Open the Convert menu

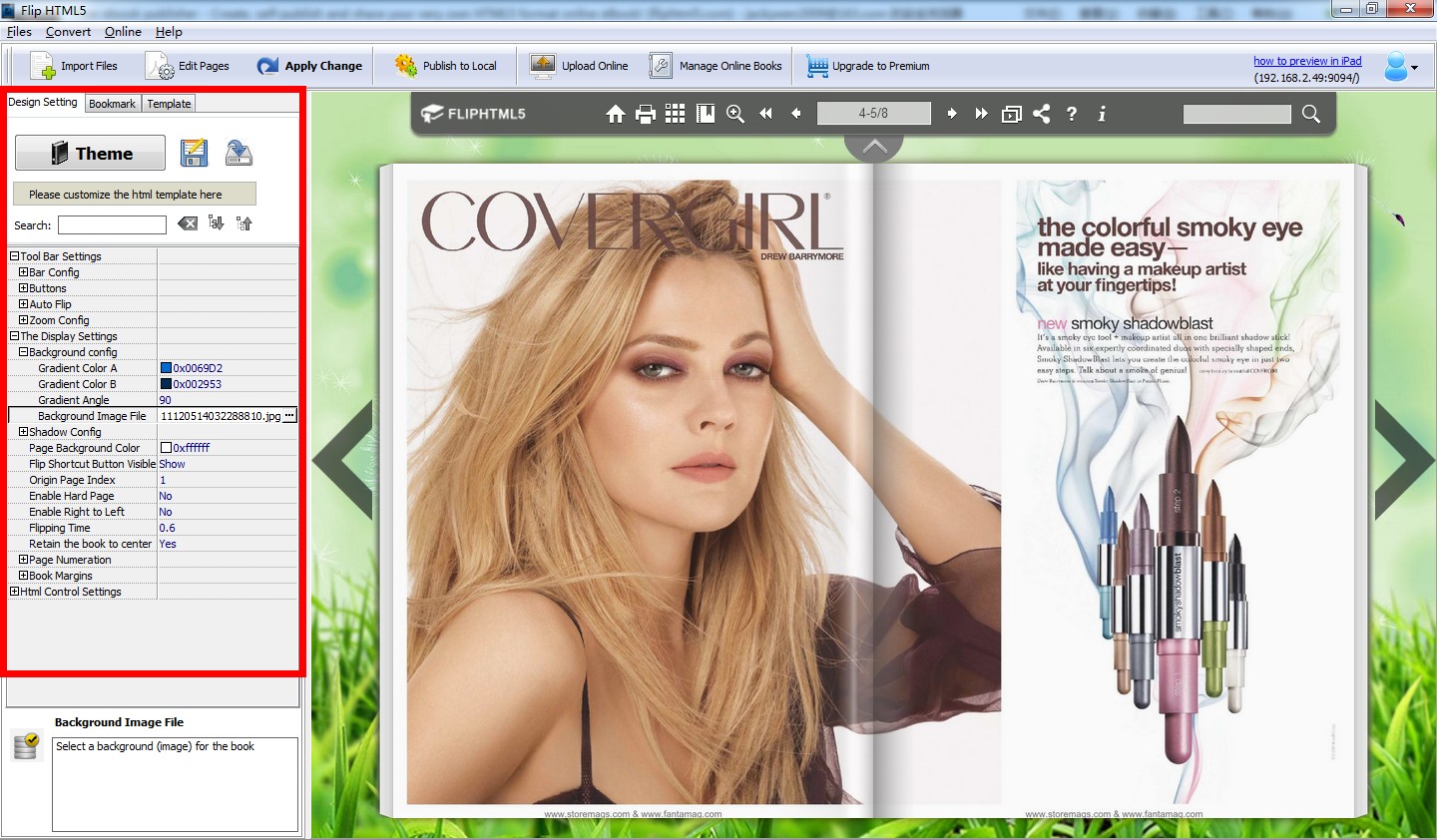[x=68, y=32]
